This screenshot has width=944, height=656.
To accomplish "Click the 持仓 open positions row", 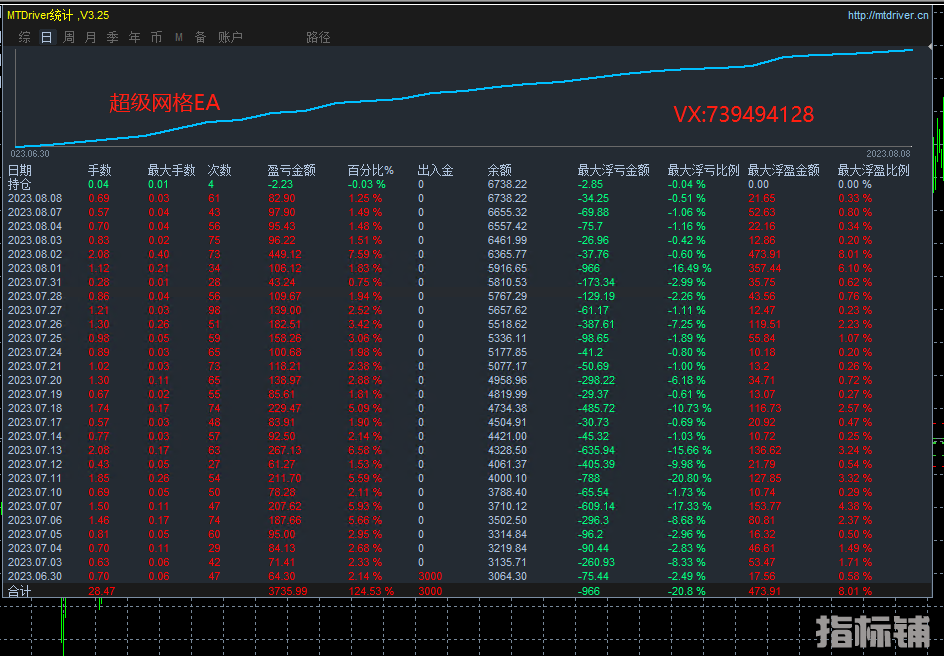I will (20, 184).
